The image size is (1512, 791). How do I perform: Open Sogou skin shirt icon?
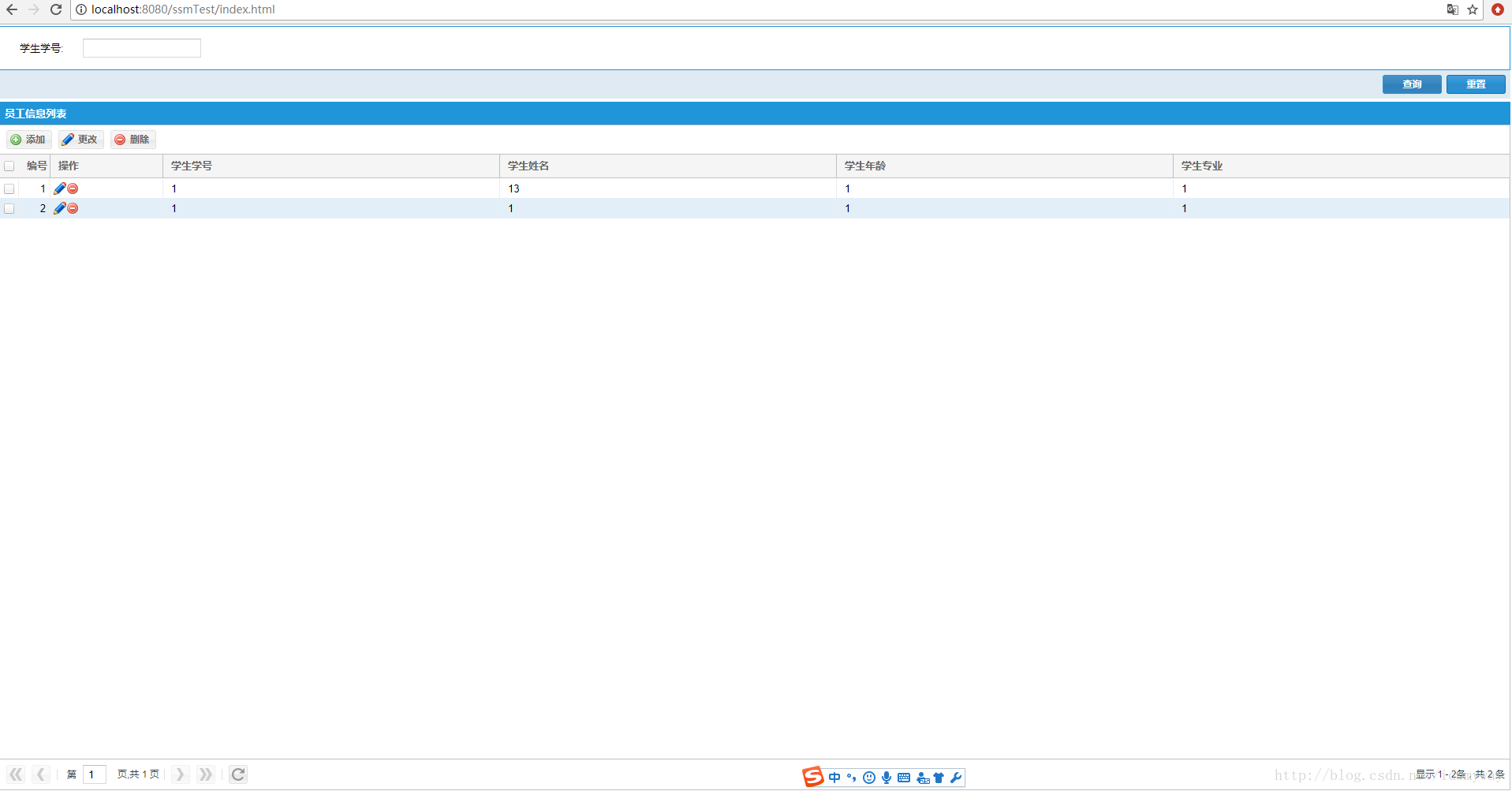tap(939, 778)
